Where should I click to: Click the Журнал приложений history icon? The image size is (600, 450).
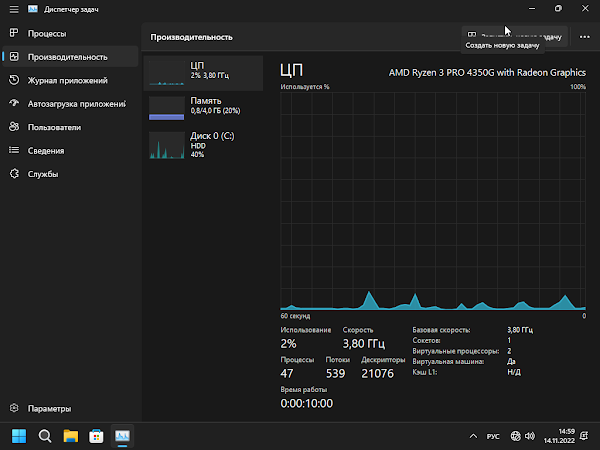(x=14, y=80)
